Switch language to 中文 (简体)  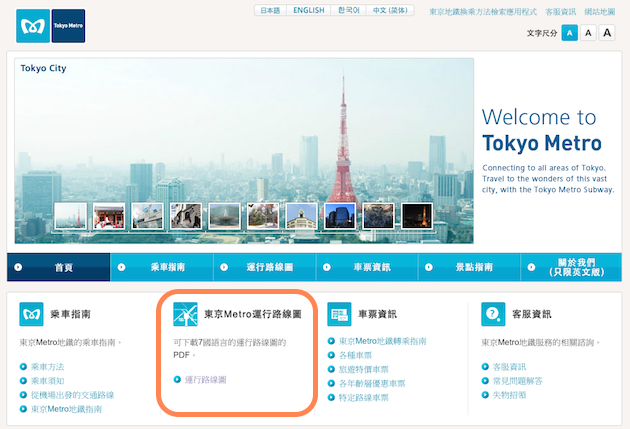(390, 10)
